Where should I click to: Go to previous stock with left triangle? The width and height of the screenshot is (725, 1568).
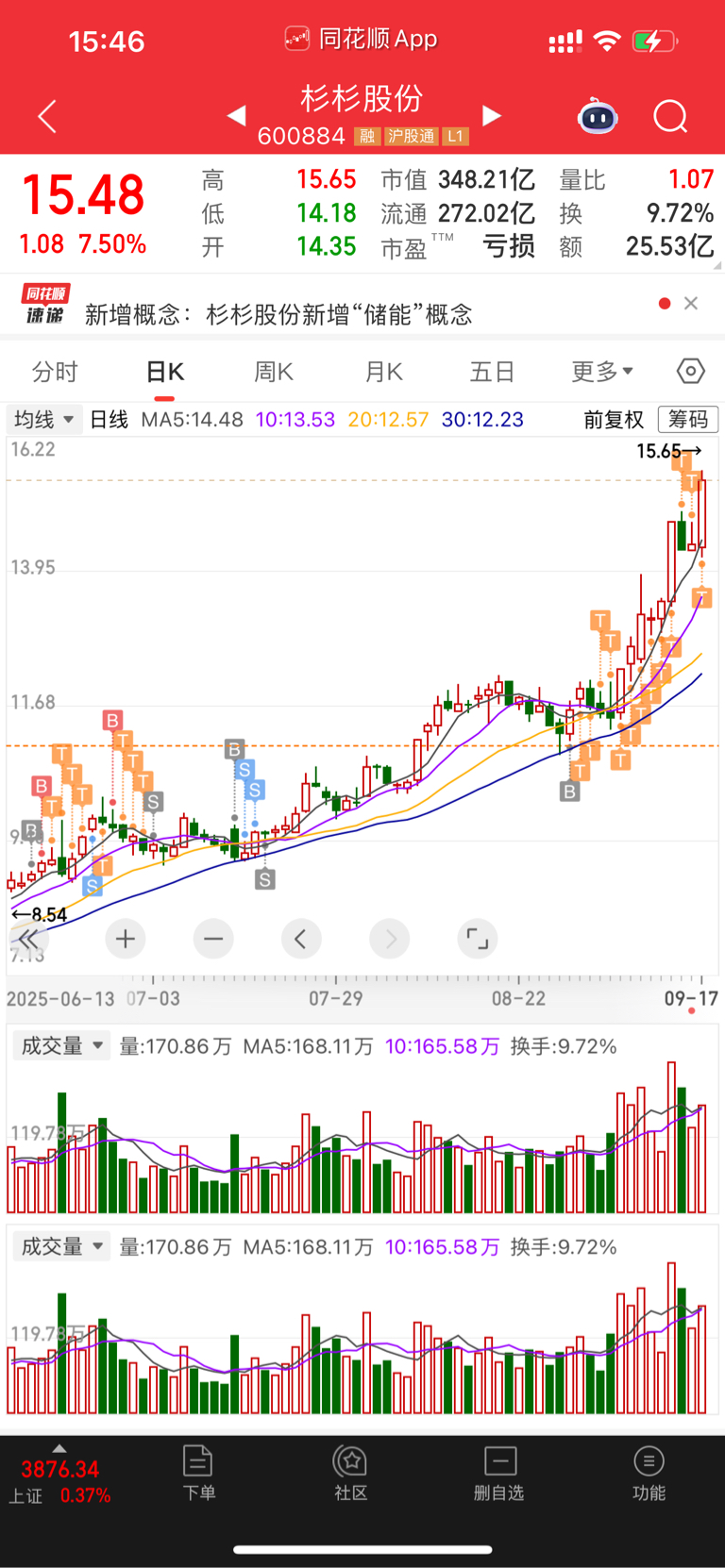[237, 115]
